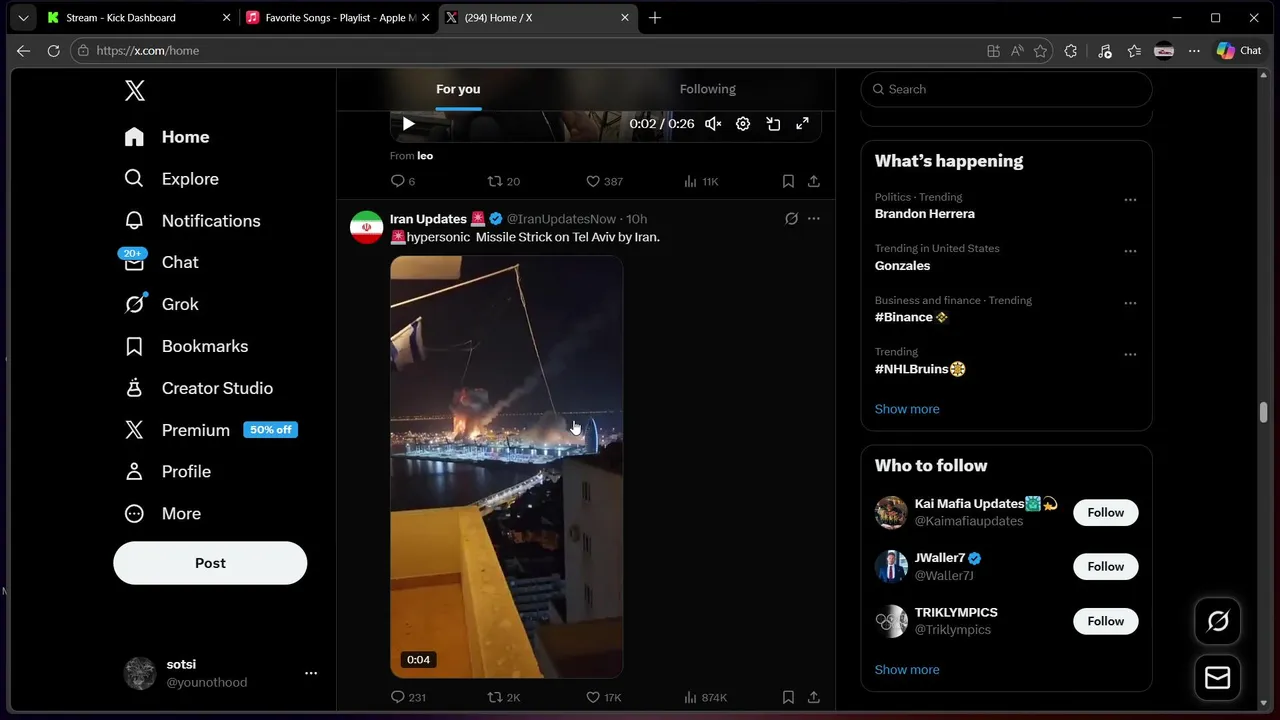1280x720 pixels.
Task: Open the More menu in the sidebar
Action: point(163,513)
